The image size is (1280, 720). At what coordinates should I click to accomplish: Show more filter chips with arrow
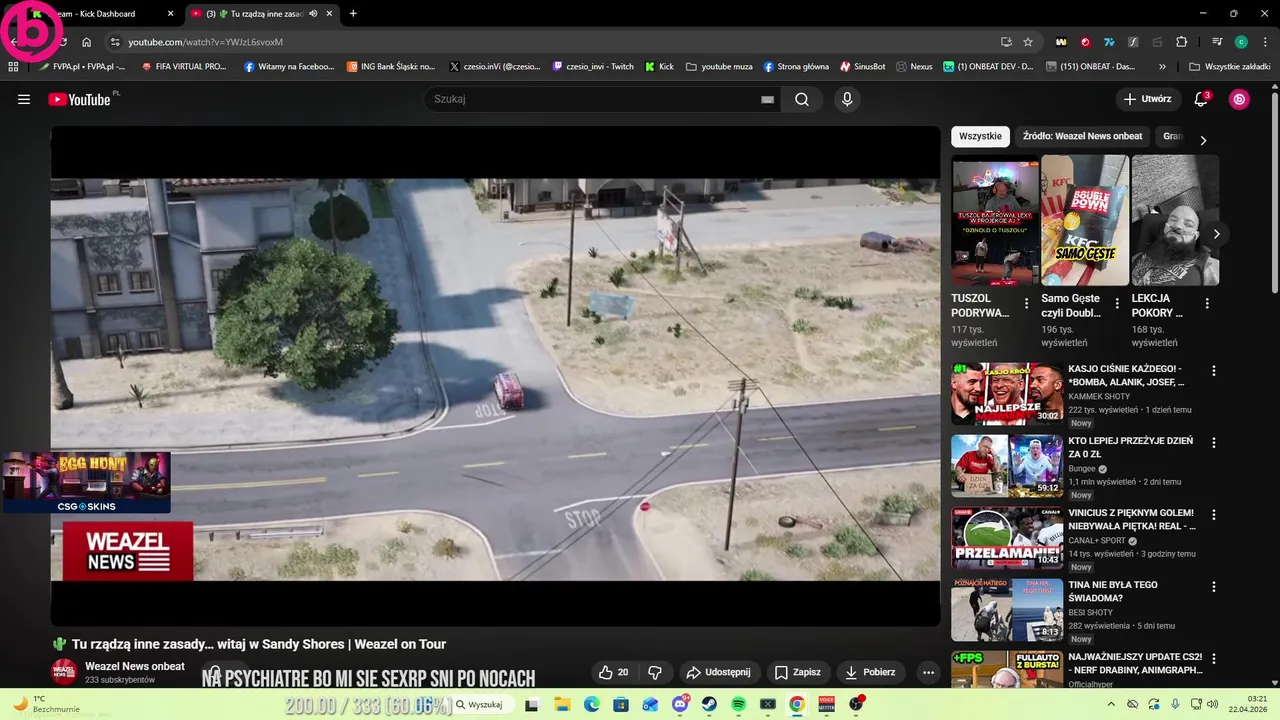tap(1203, 140)
